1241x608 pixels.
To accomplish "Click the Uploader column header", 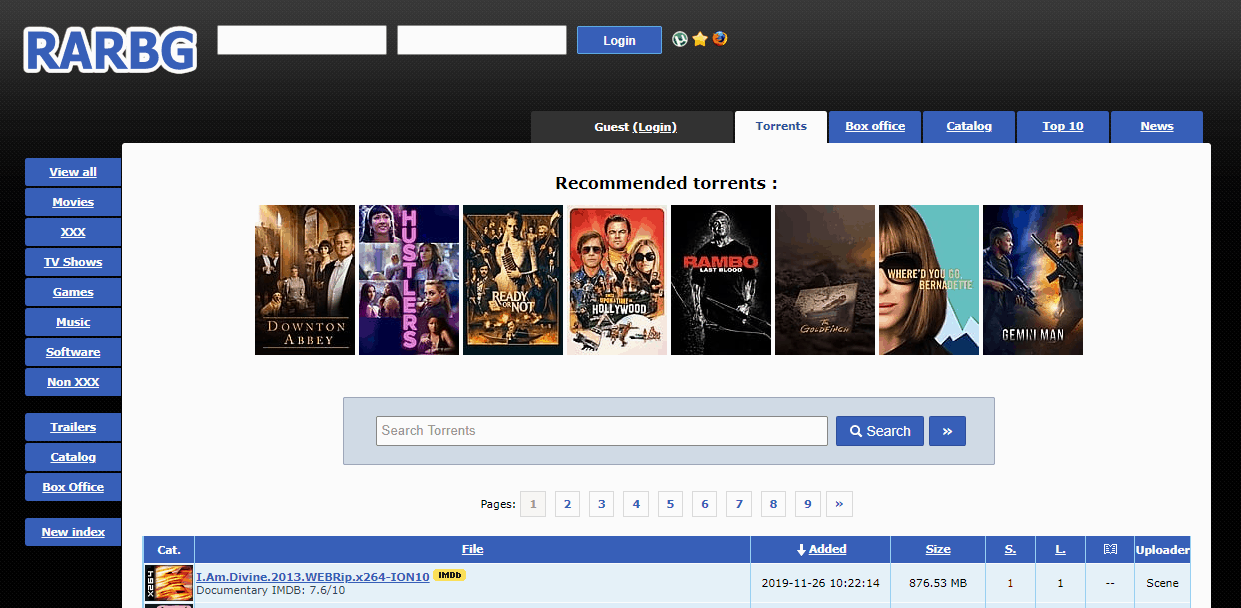I will click(1163, 549).
